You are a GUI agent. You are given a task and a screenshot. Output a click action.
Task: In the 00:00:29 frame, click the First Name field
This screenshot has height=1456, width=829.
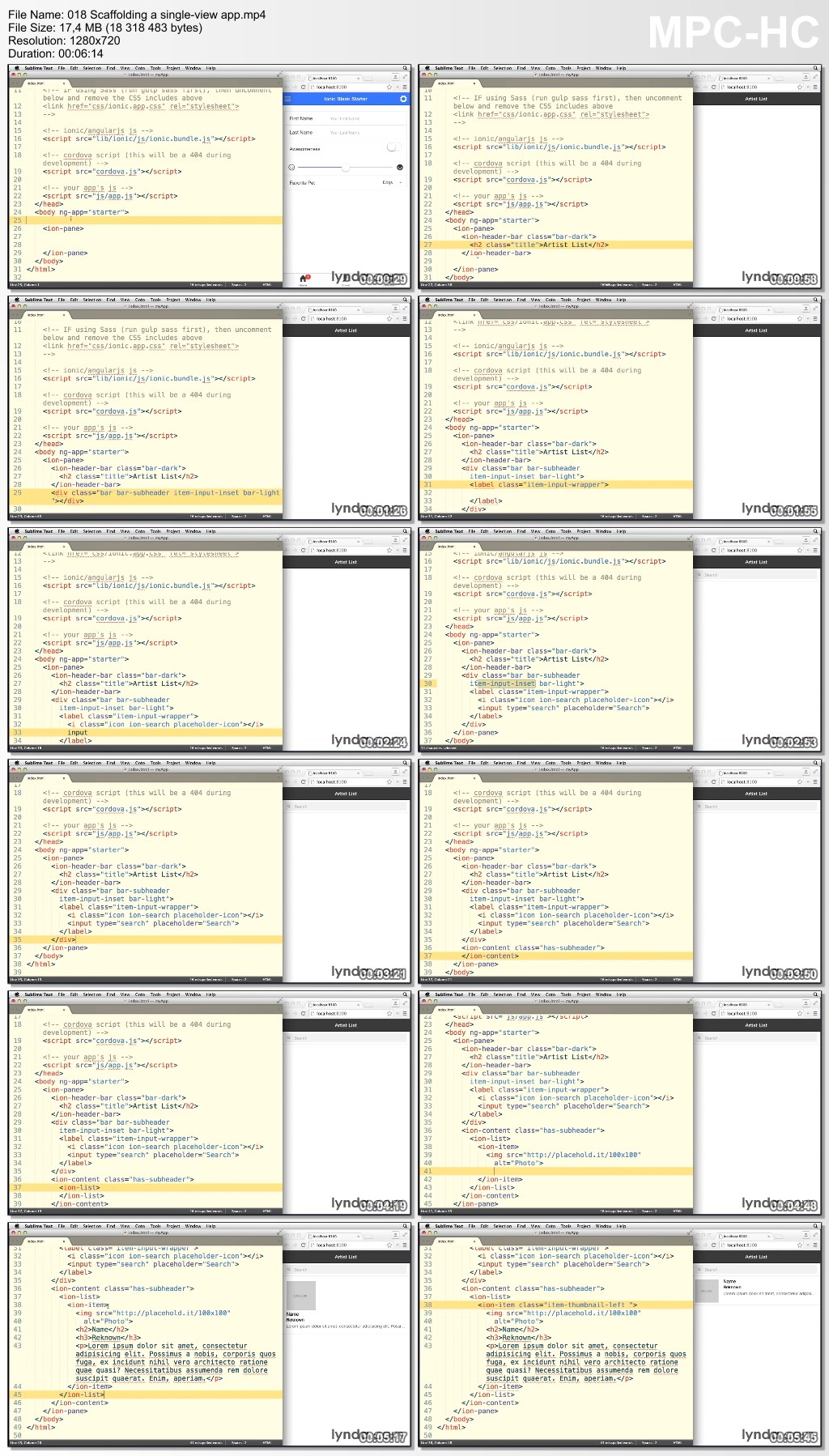(346, 118)
